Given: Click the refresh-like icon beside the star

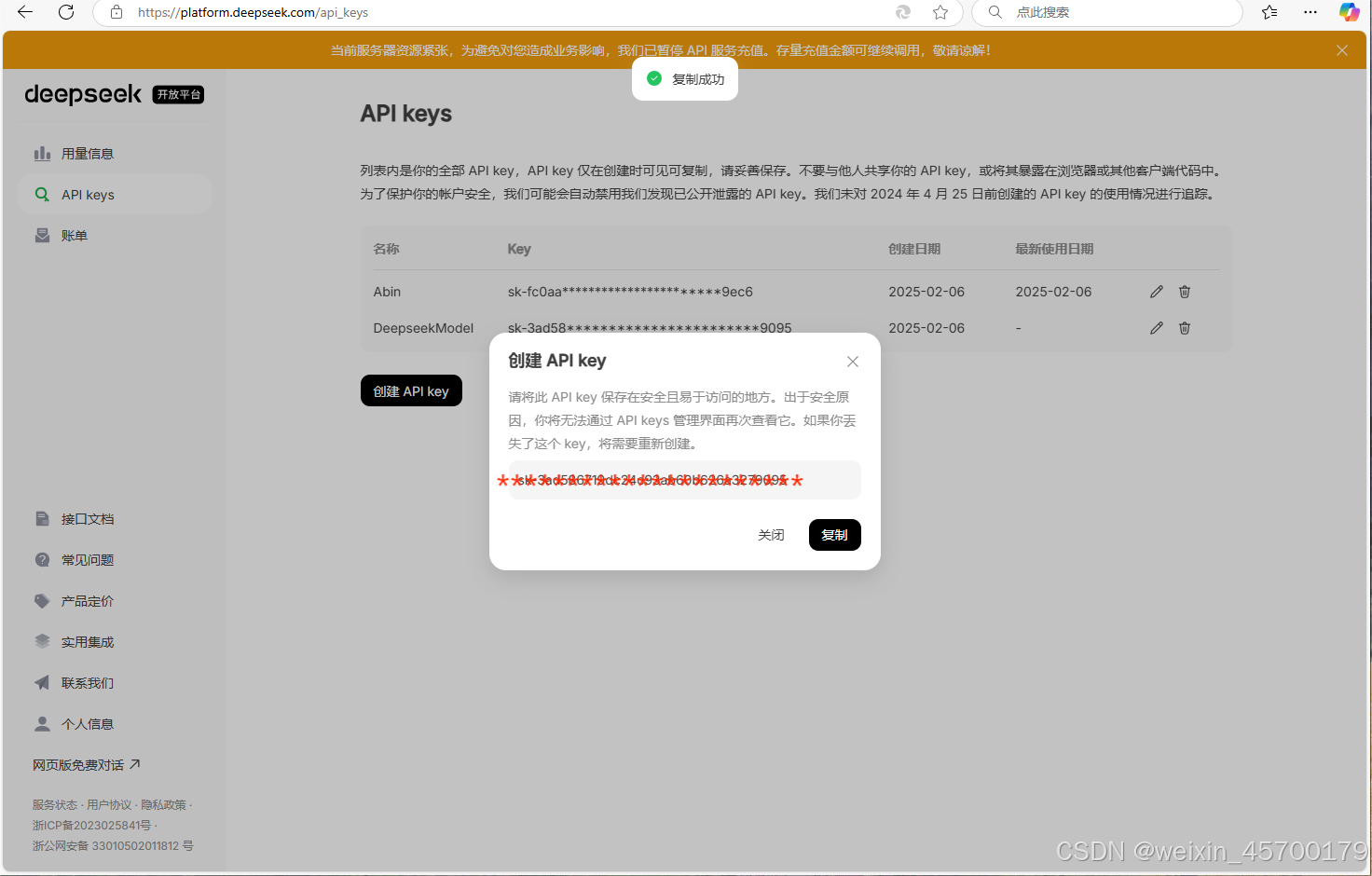Looking at the screenshot, I should [x=903, y=12].
